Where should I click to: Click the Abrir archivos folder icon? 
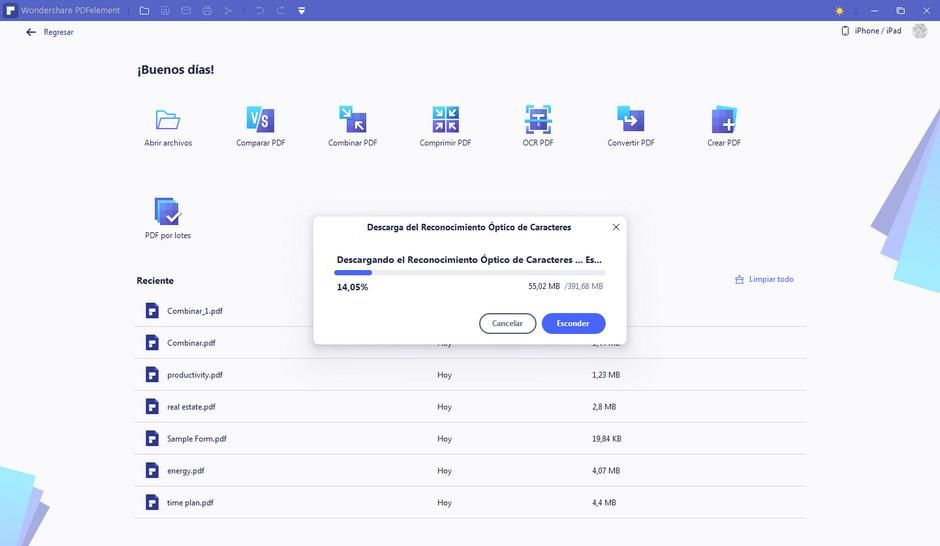click(168, 121)
